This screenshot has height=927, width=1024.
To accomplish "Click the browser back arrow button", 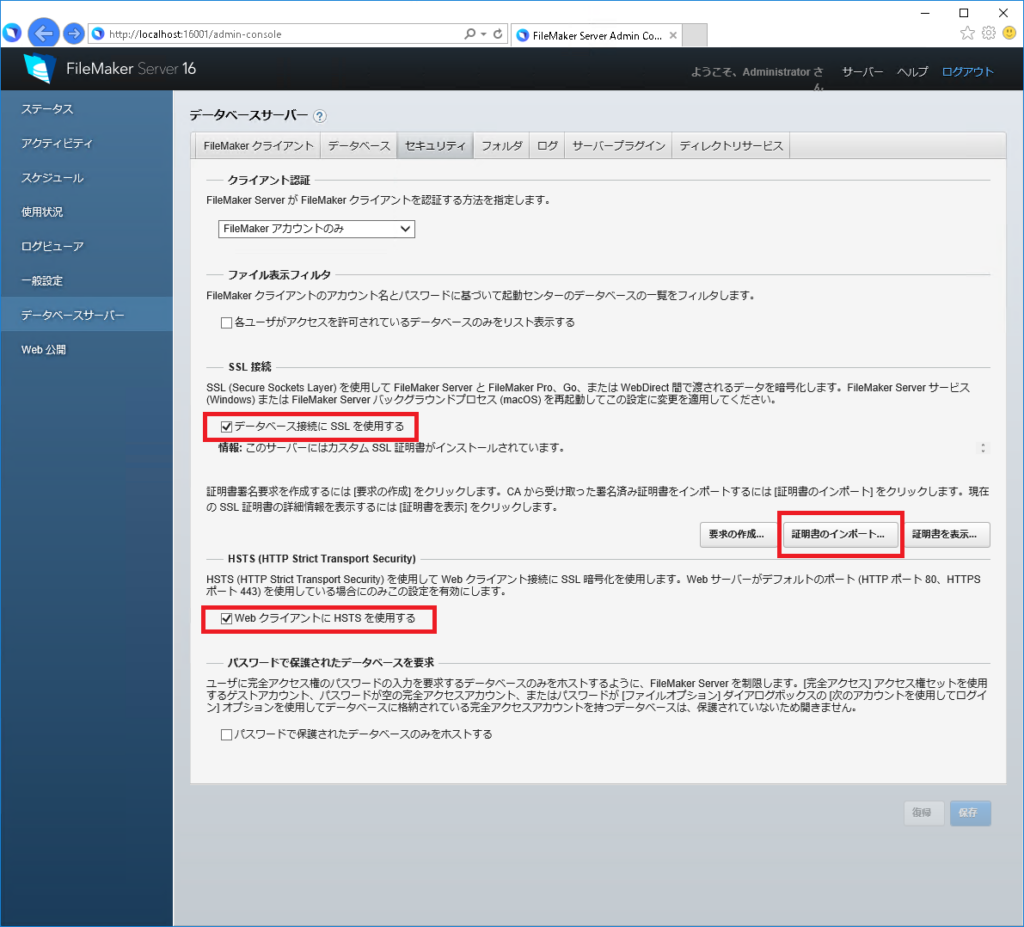I will (43, 33).
